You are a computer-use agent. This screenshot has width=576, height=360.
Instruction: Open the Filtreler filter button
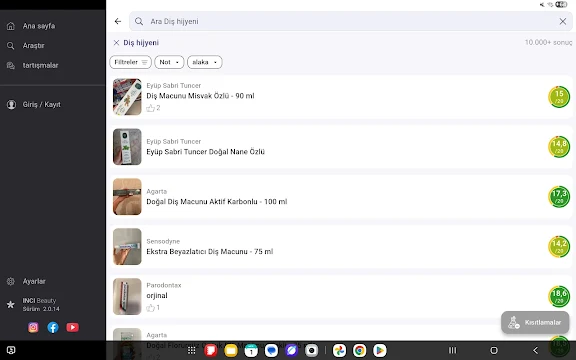tap(130, 62)
